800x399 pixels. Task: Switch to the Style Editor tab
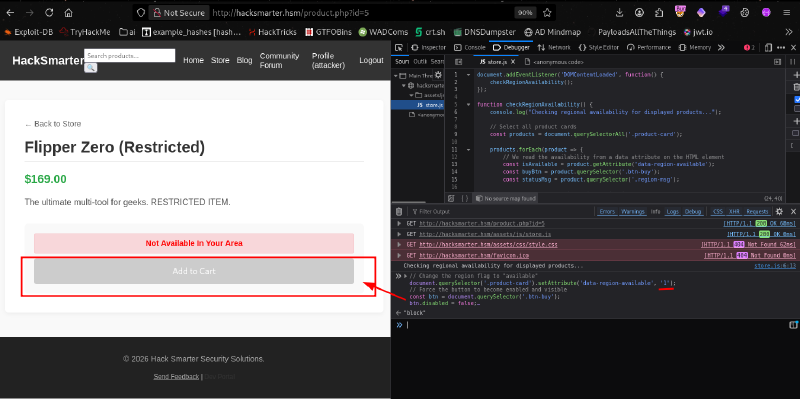(599, 47)
